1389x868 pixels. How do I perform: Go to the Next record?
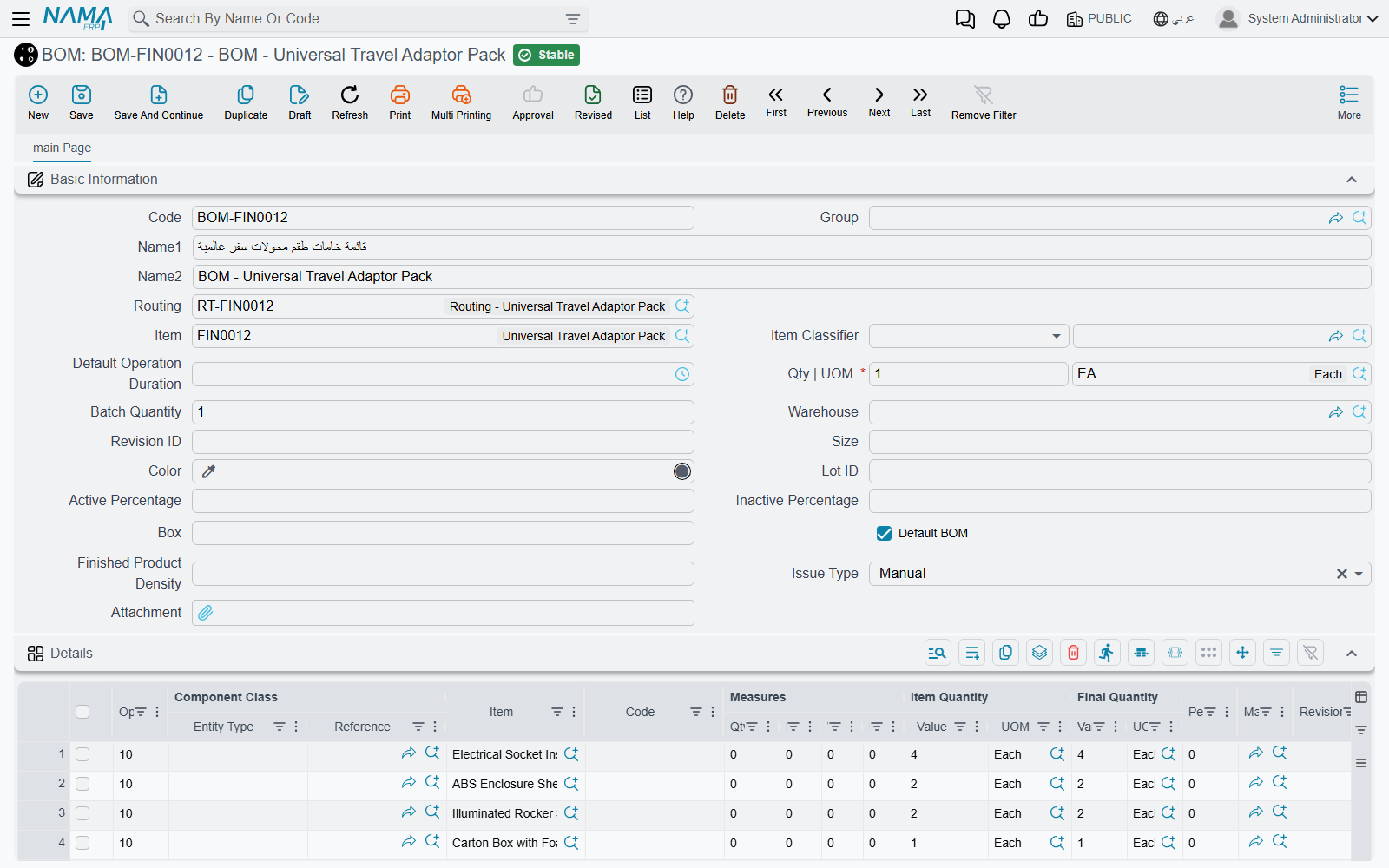pos(879,102)
